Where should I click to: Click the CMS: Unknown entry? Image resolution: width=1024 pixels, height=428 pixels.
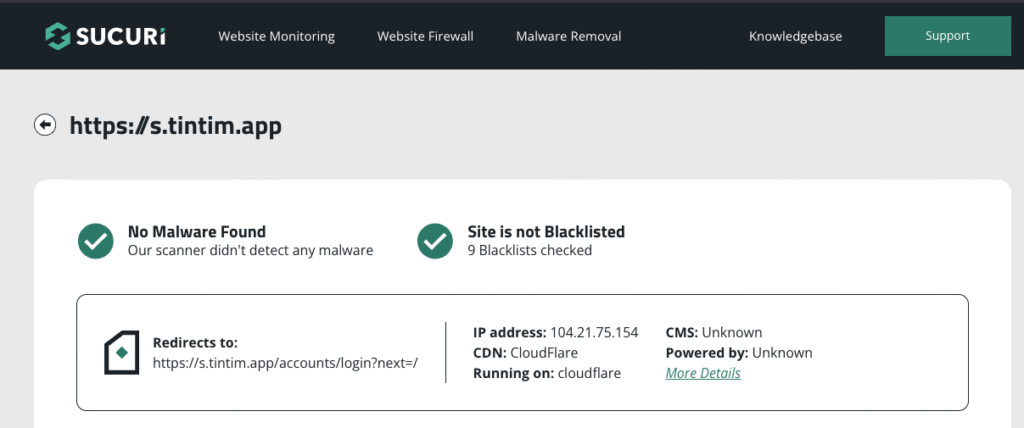click(714, 332)
